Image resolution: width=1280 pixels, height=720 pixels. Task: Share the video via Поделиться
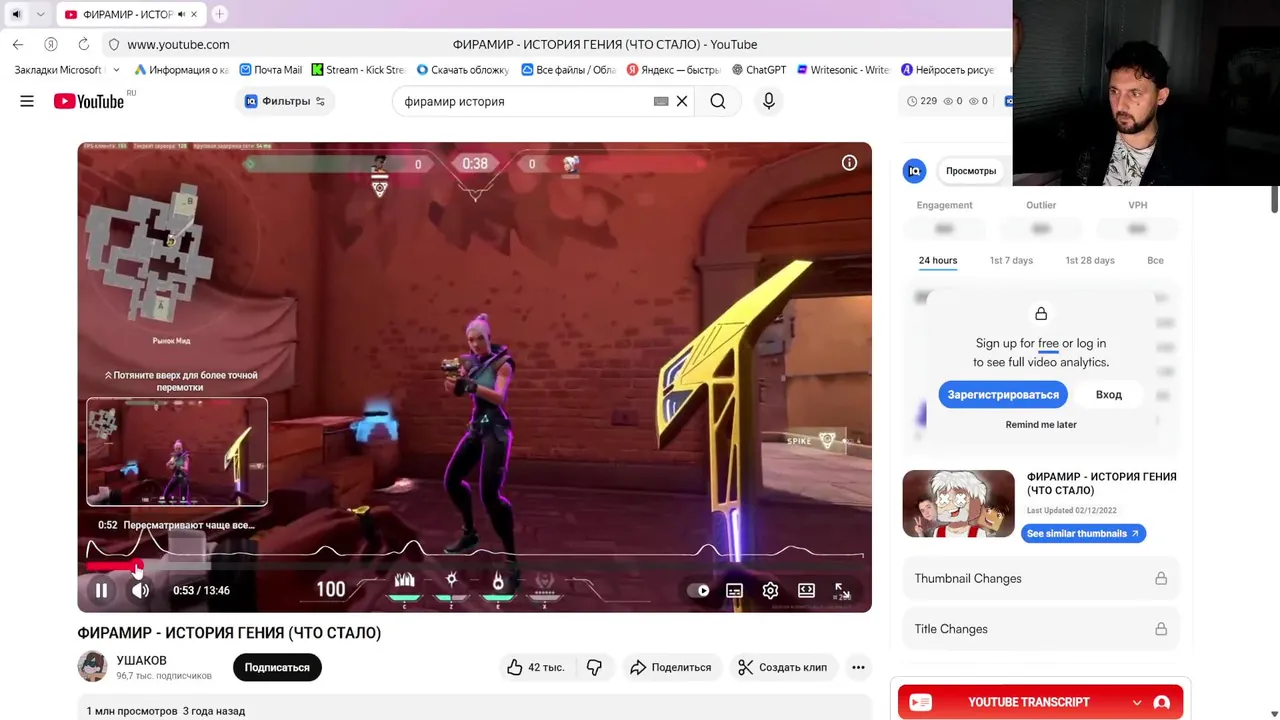pyautogui.click(x=670, y=667)
